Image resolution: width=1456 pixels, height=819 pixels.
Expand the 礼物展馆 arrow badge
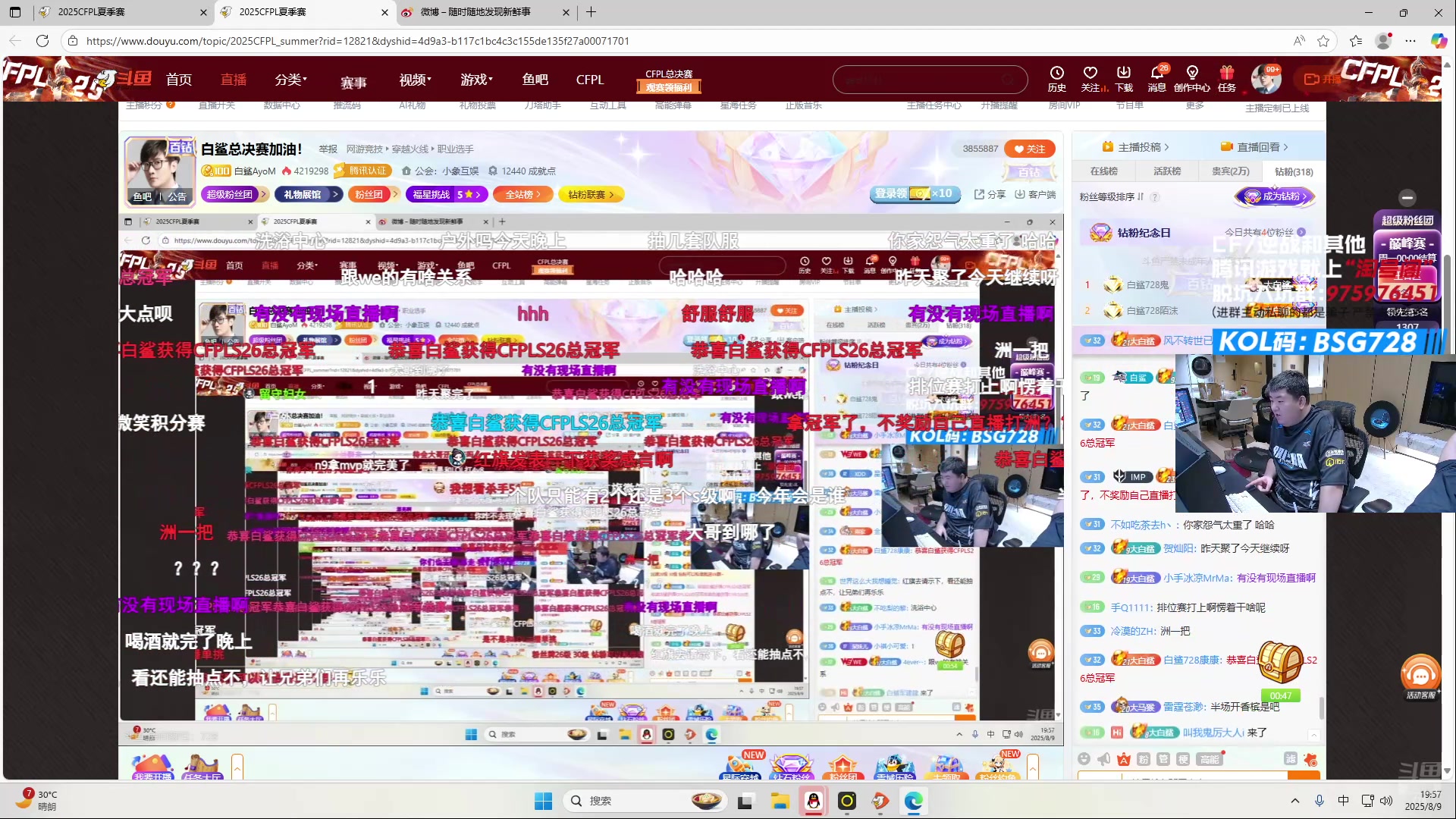(308, 194)
